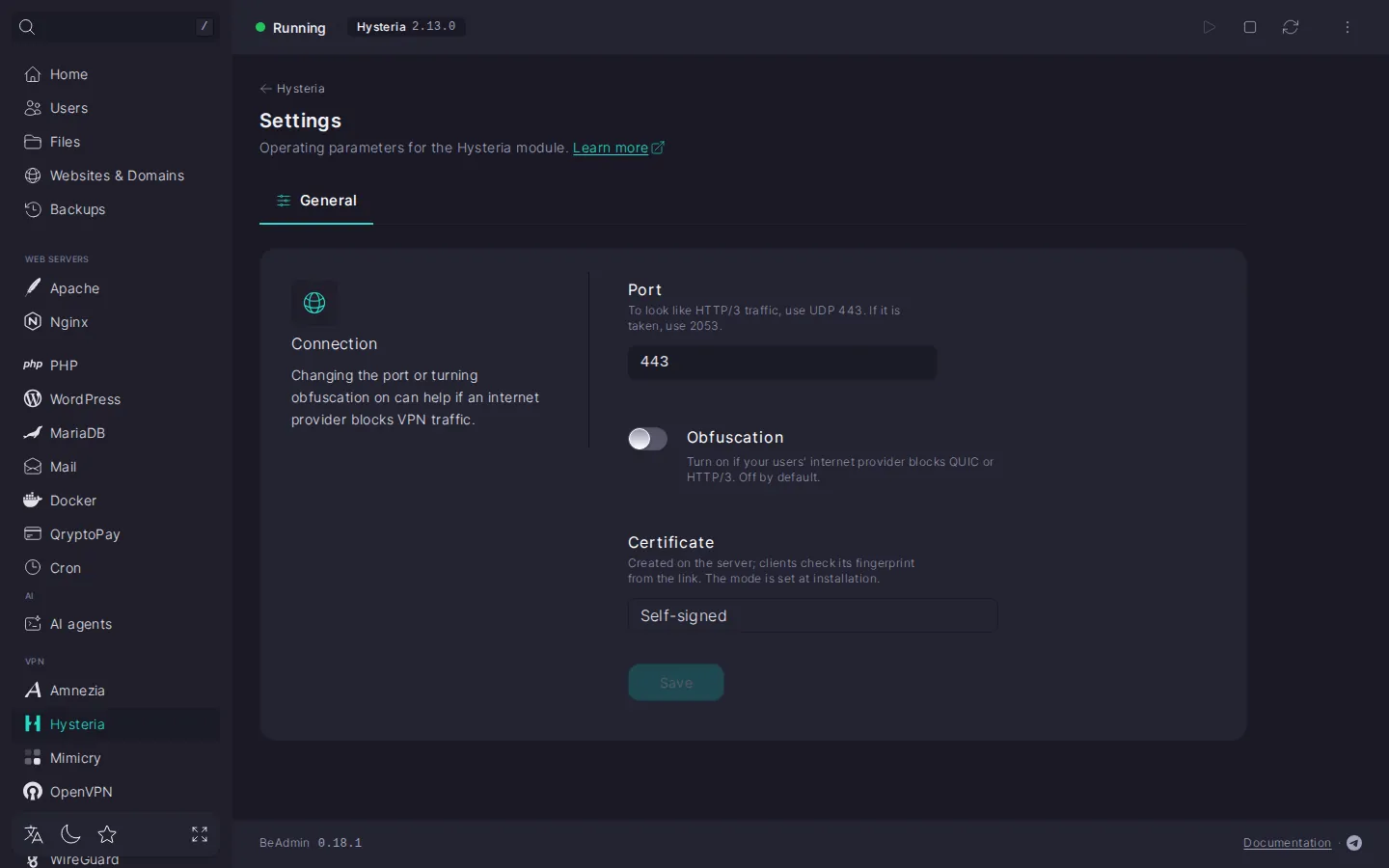The height and width of the screenshot is (868, 1389).
Task: Click the fullscreen expand icon
Action: click(200, 834)
